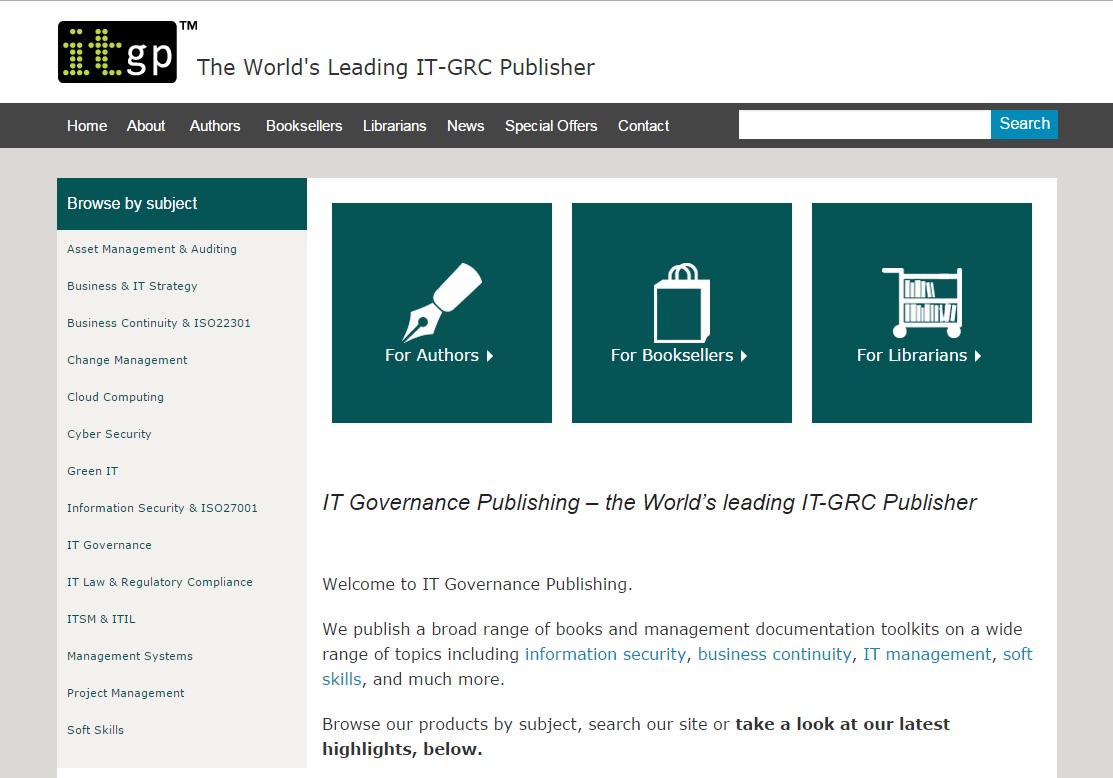1113x778 pixels.
Task: Click the ITGP logo
Action: [117, 52]
